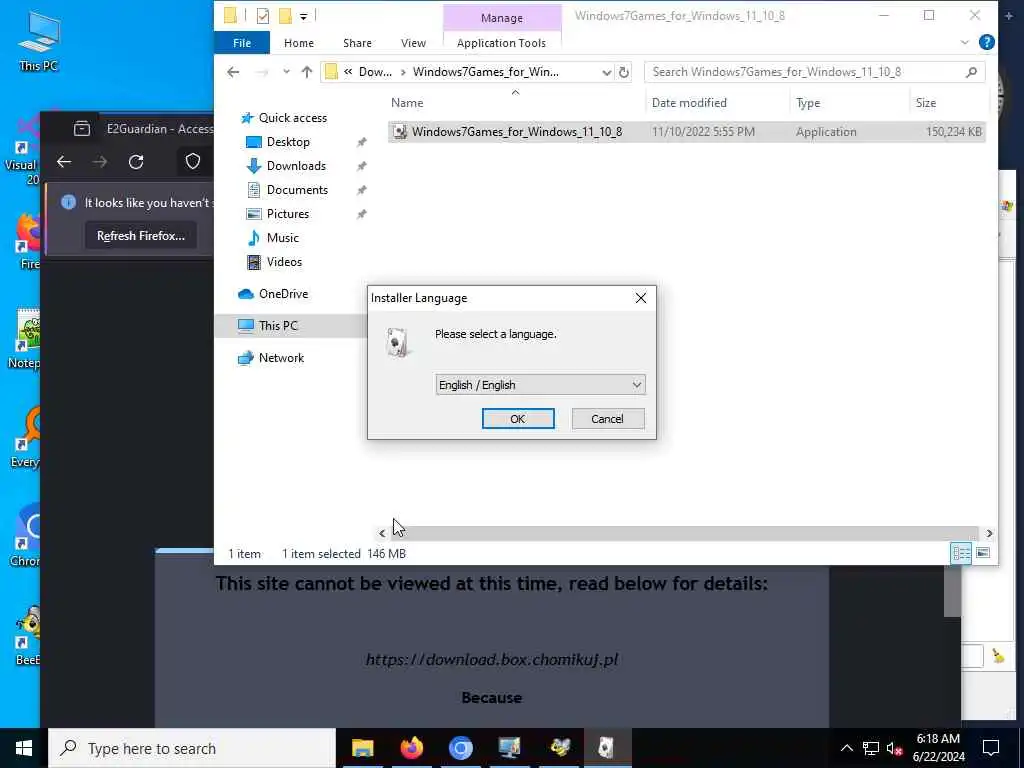Open the Application Tools ribbon tab
The width and height of the screenshot is (1024, 768).
pyautogui.click(x=501, y=43)
